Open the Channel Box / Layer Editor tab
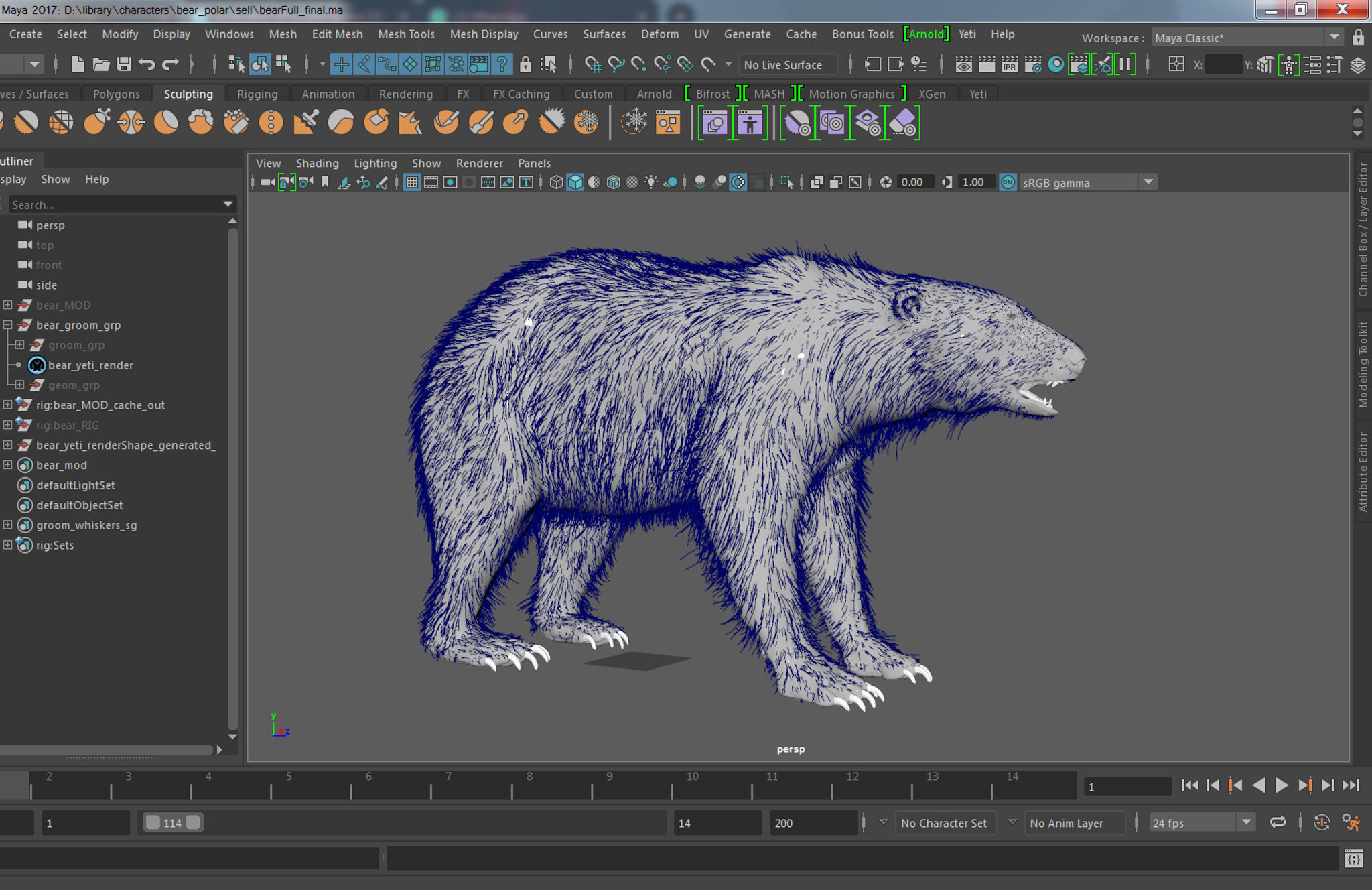This screenshot has width=1372, height=890. coord(1363,229)
